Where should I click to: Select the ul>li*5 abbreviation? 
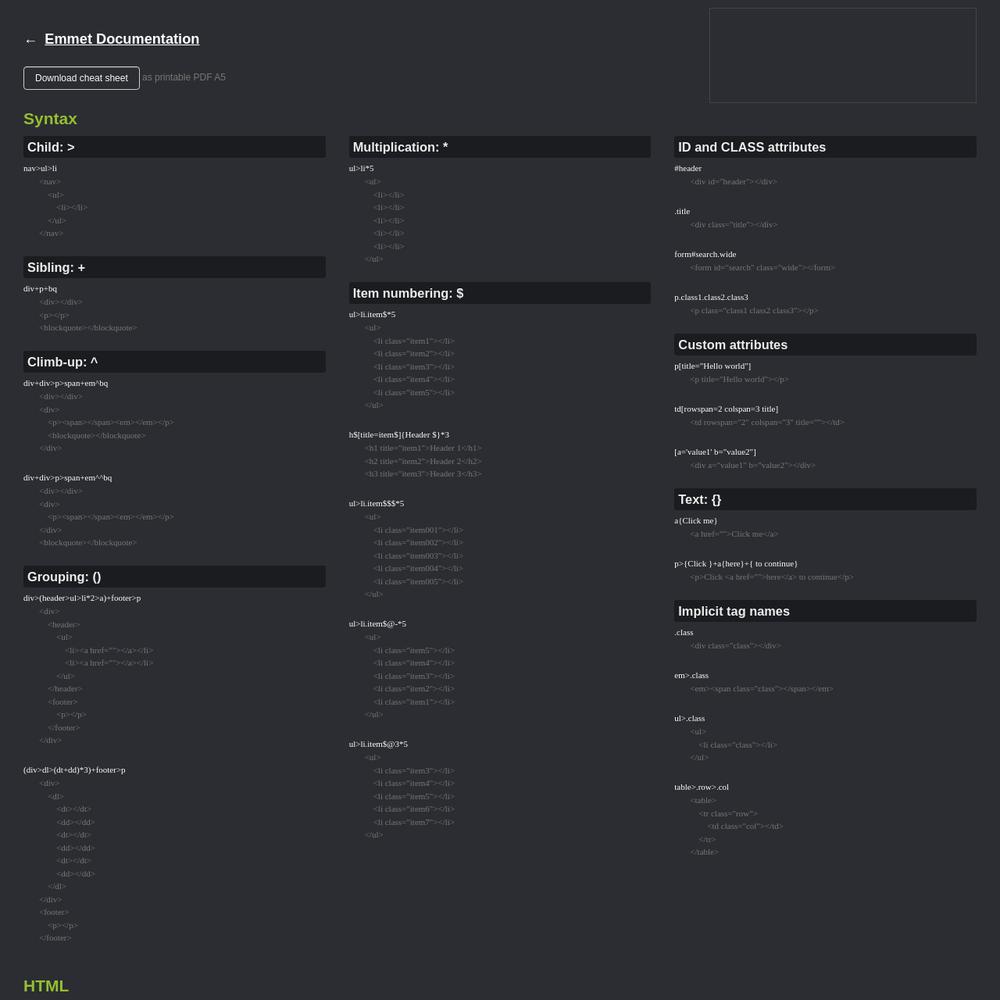(362, 168)
